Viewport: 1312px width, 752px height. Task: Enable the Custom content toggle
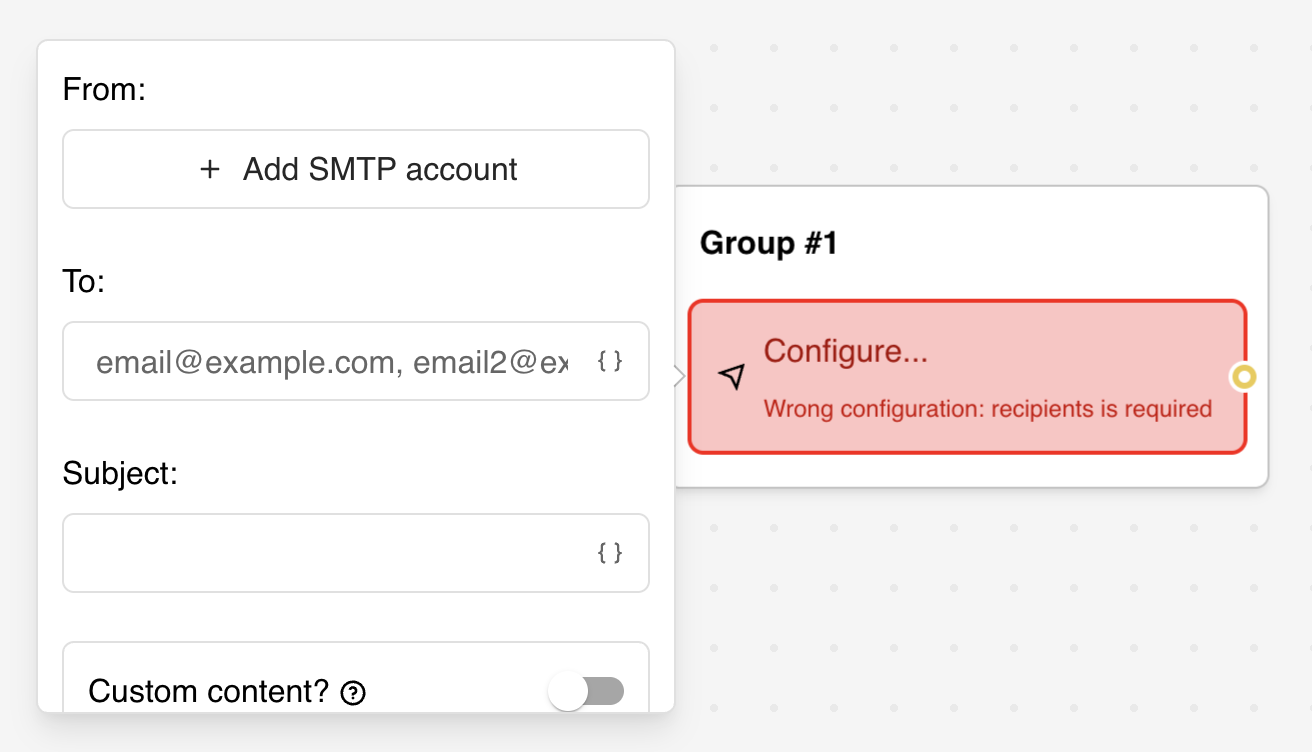(587, 691)
